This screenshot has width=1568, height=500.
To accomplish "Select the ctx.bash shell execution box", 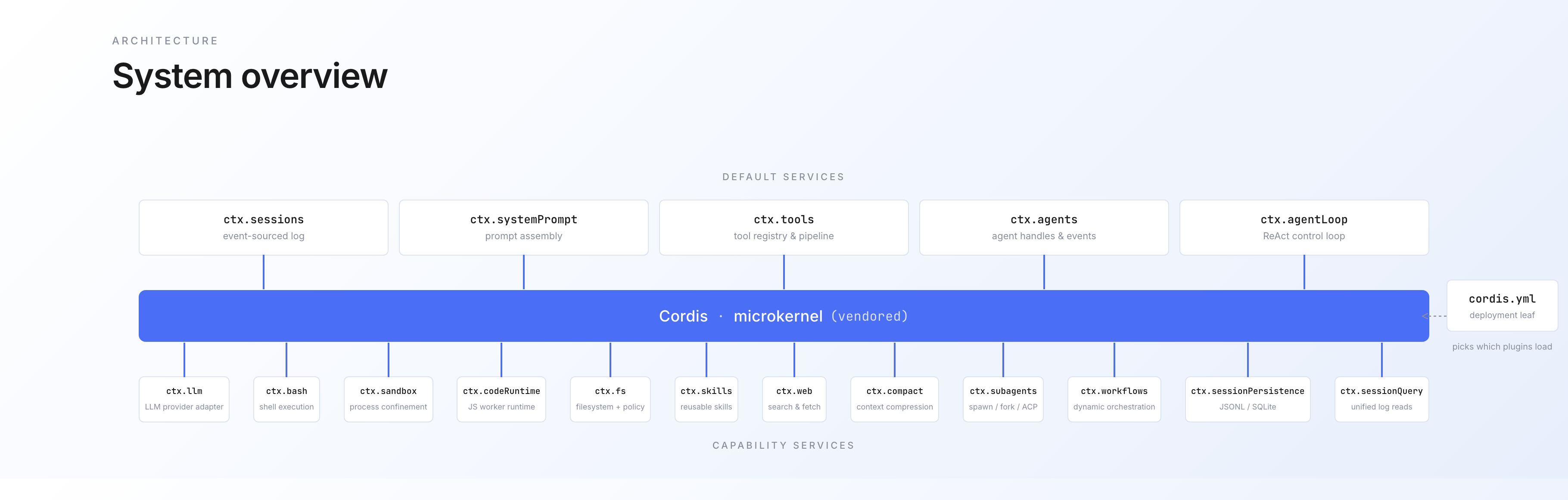I will pyautogui.click(x=286, y=399).
